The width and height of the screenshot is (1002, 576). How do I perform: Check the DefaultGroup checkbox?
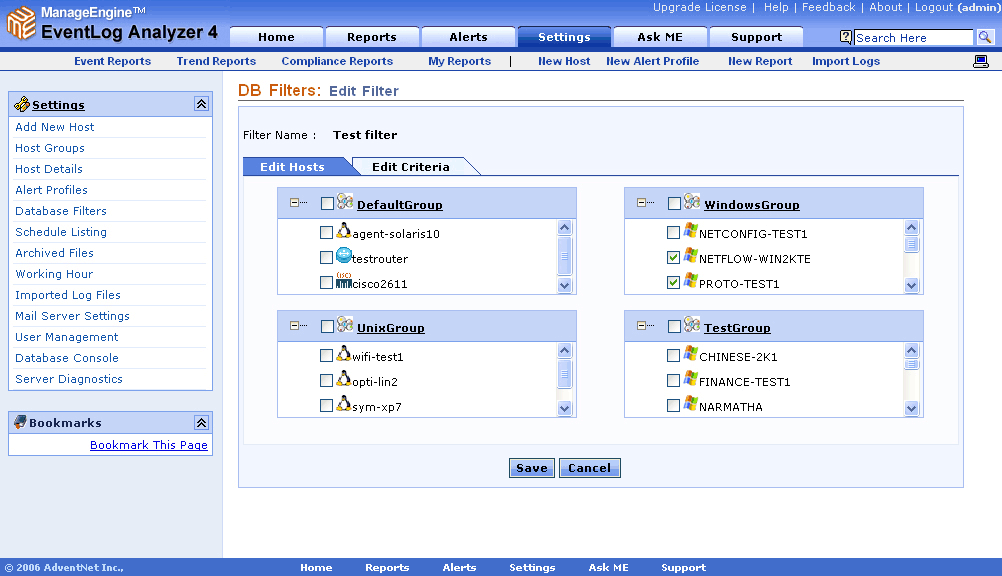tap(327, 203)
